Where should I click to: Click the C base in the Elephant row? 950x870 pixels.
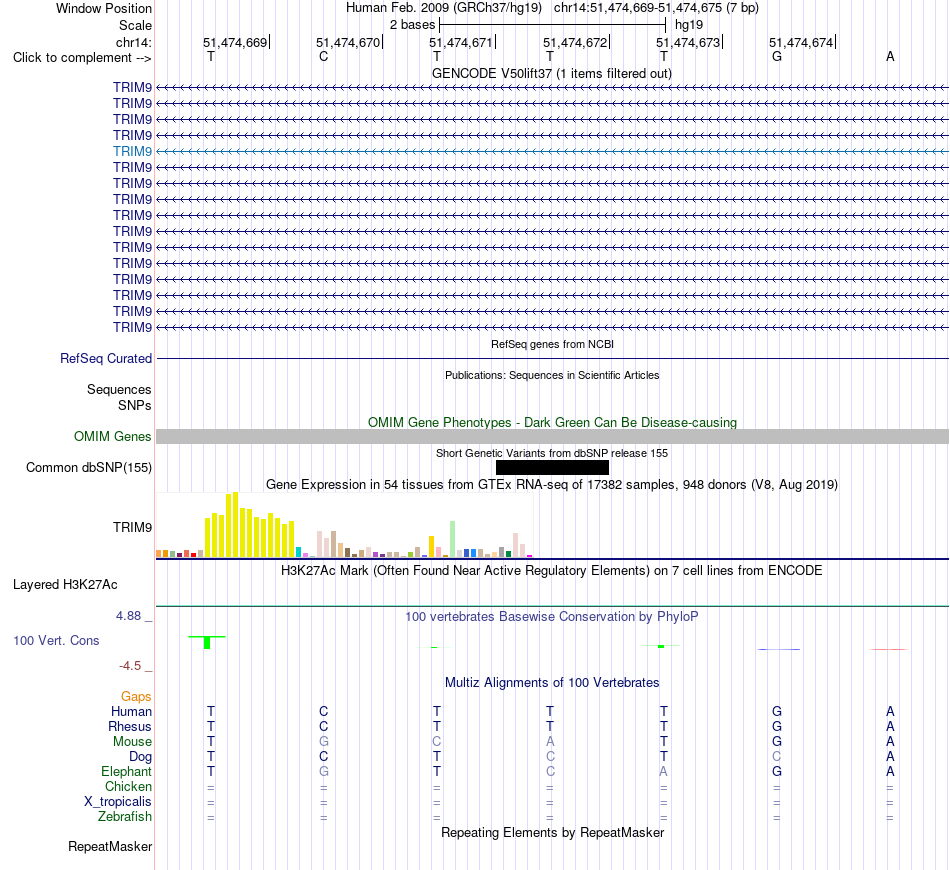(x=550, y=771)
